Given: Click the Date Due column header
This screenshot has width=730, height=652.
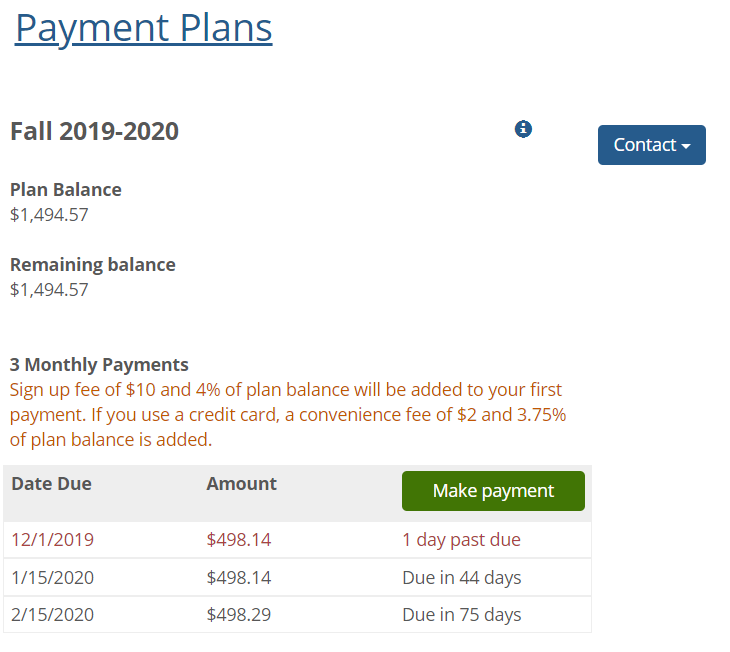Looking at the screenshot, I should tap(51, 484).
